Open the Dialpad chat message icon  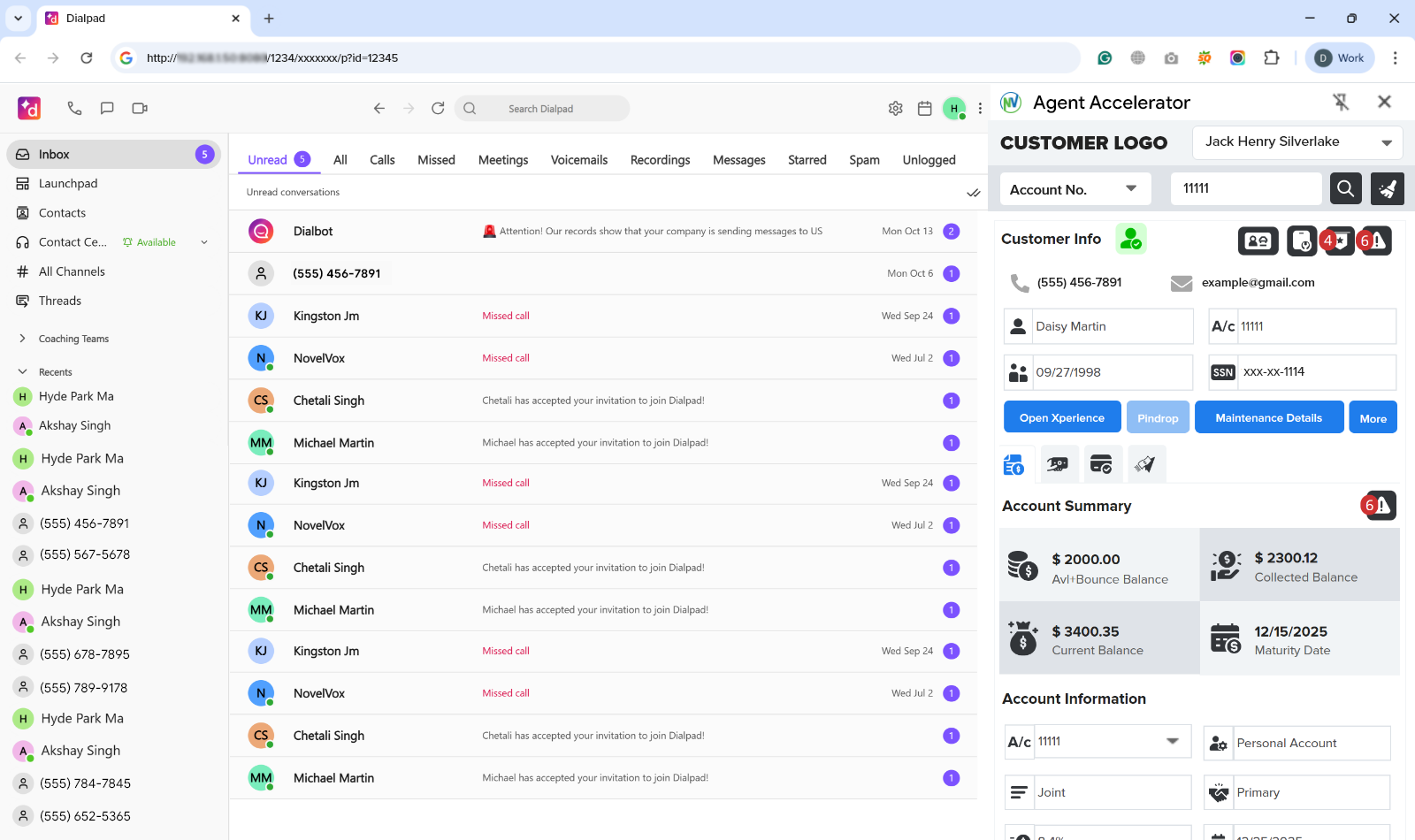pyautogui.click(x=107, y=108)
